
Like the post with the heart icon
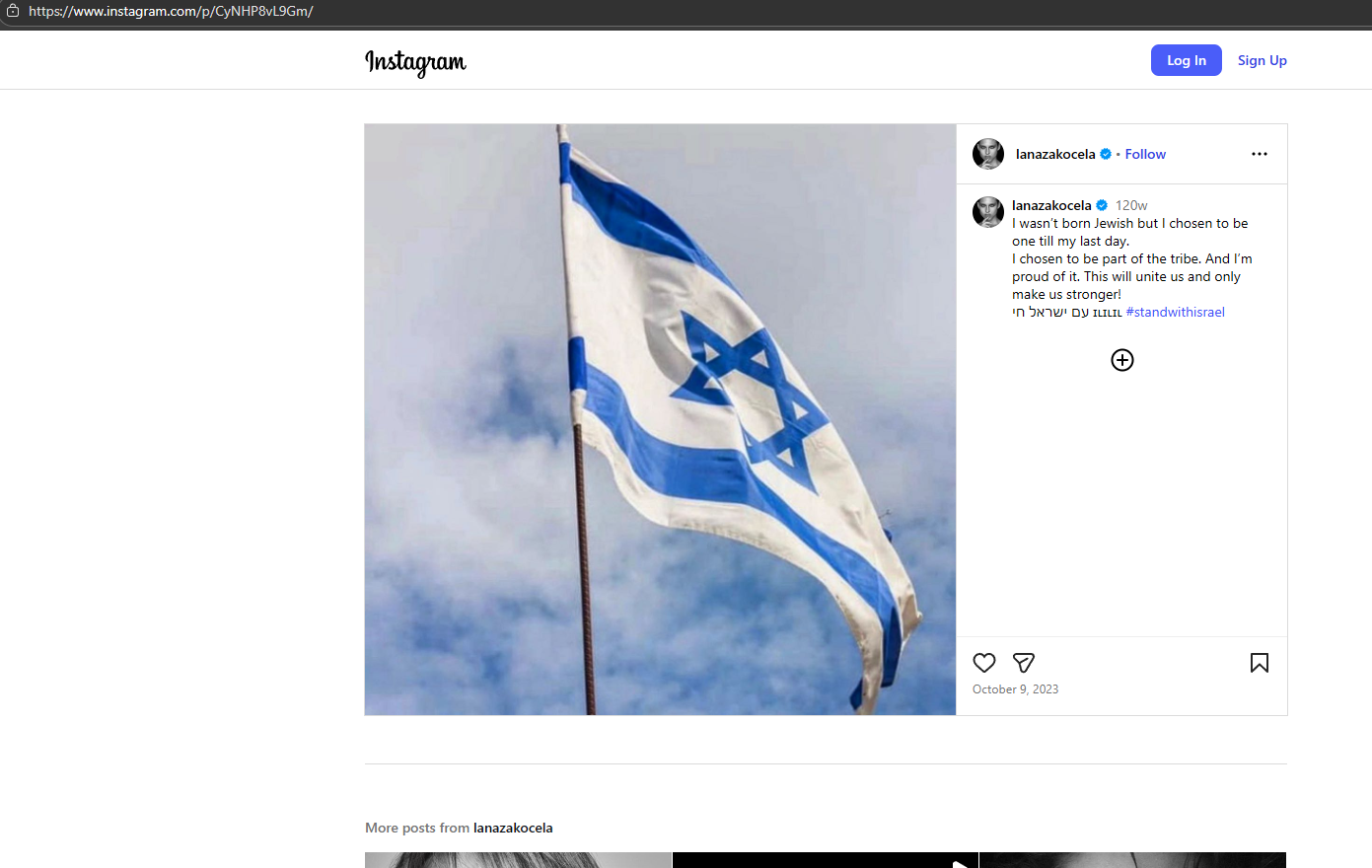click(x=983, y=663)
